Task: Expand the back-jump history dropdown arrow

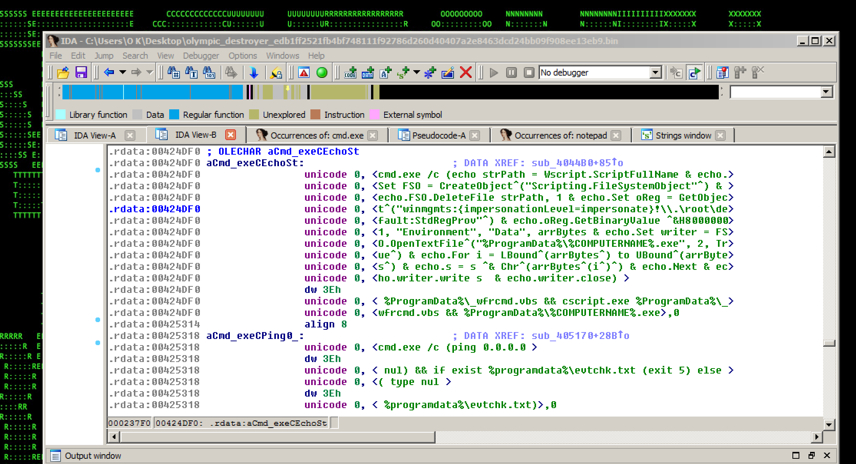Action: coord(123,73)
